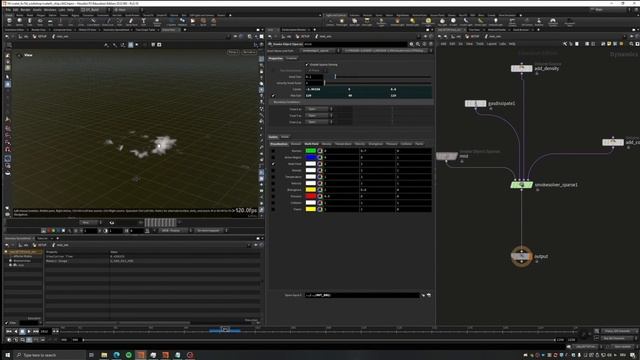The image size is (640, 360).
Task: Select the Spray Paint shelf tool
Action: click(x=131, y=21)
